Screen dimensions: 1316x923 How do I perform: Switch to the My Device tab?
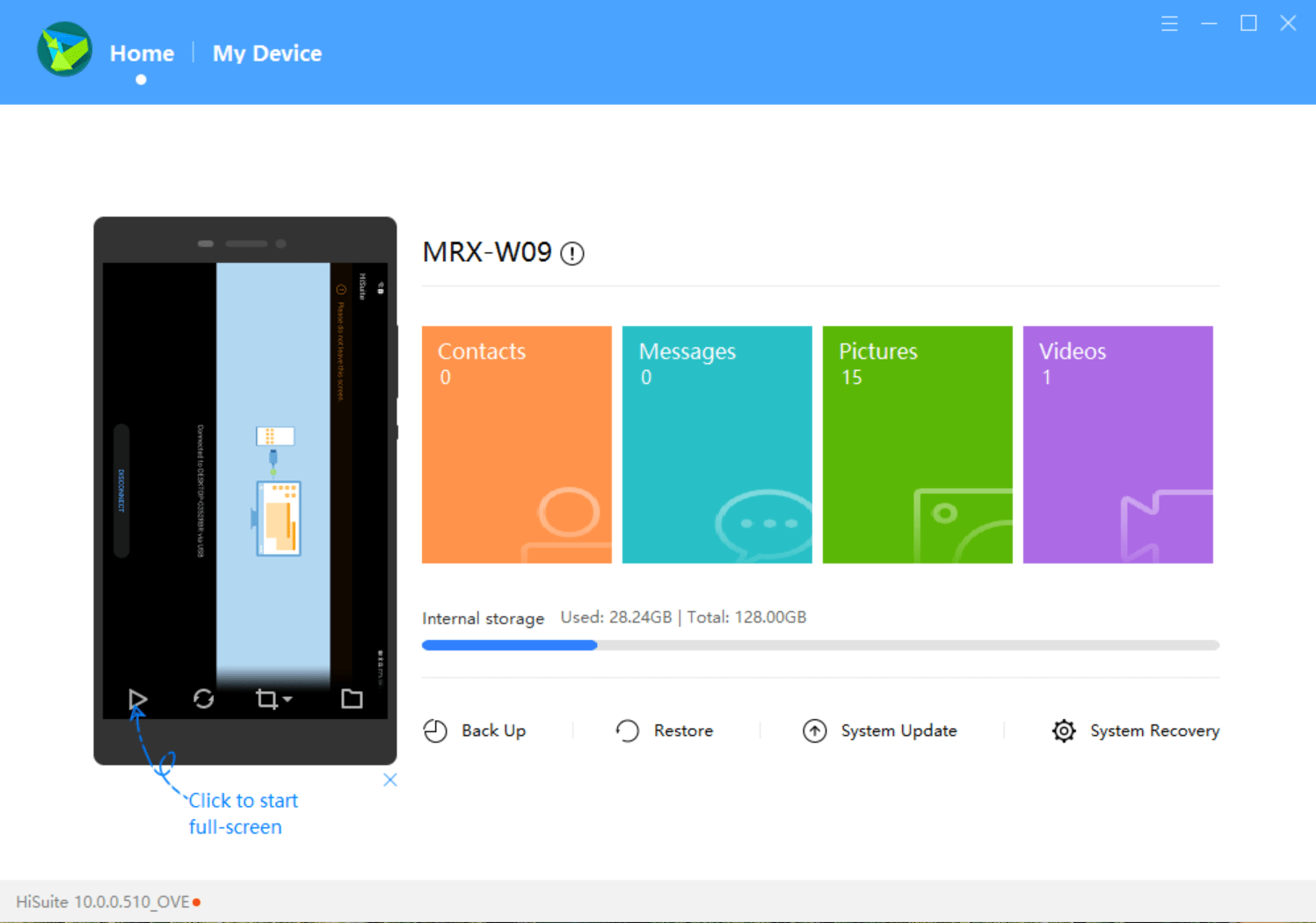pos(266,54)
